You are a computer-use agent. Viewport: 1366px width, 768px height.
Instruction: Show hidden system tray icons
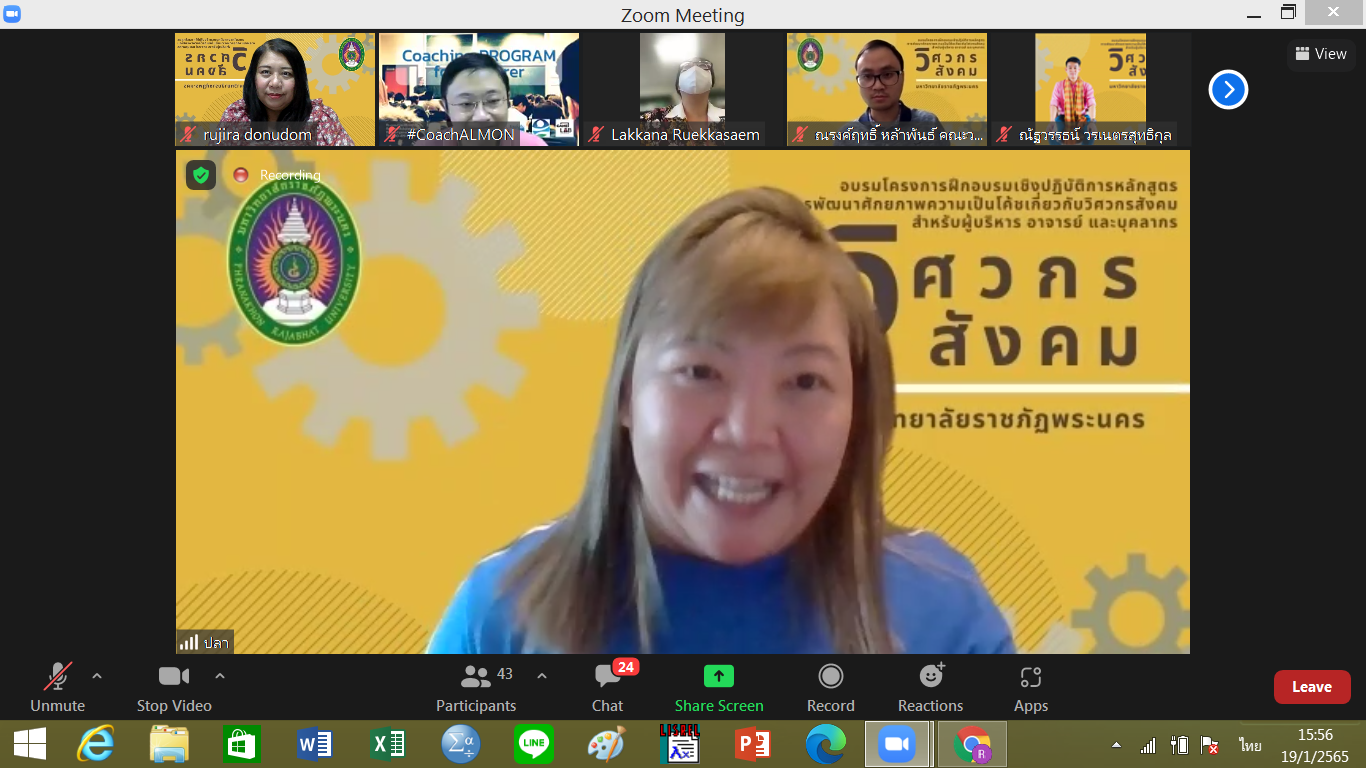click(x=1116, y=745)
